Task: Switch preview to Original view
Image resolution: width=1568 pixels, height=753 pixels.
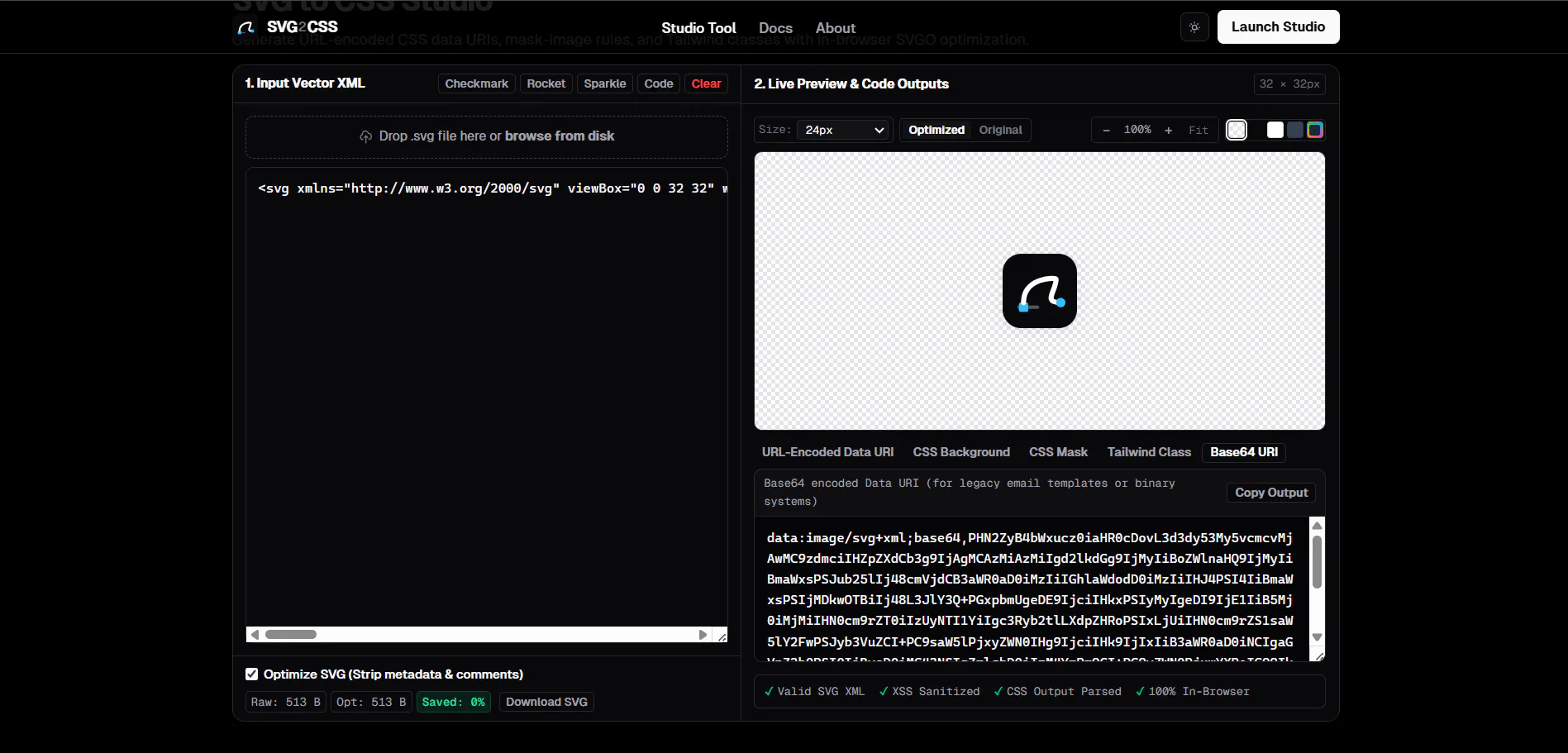Action: 1000,130
